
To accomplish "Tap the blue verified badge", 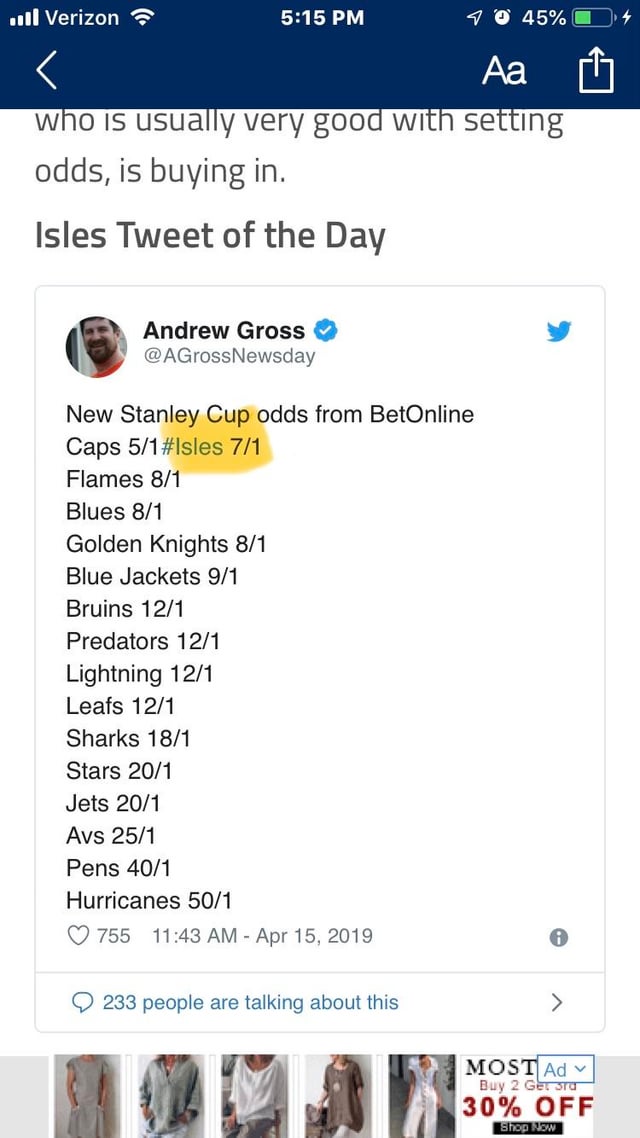I will [326, 330].
